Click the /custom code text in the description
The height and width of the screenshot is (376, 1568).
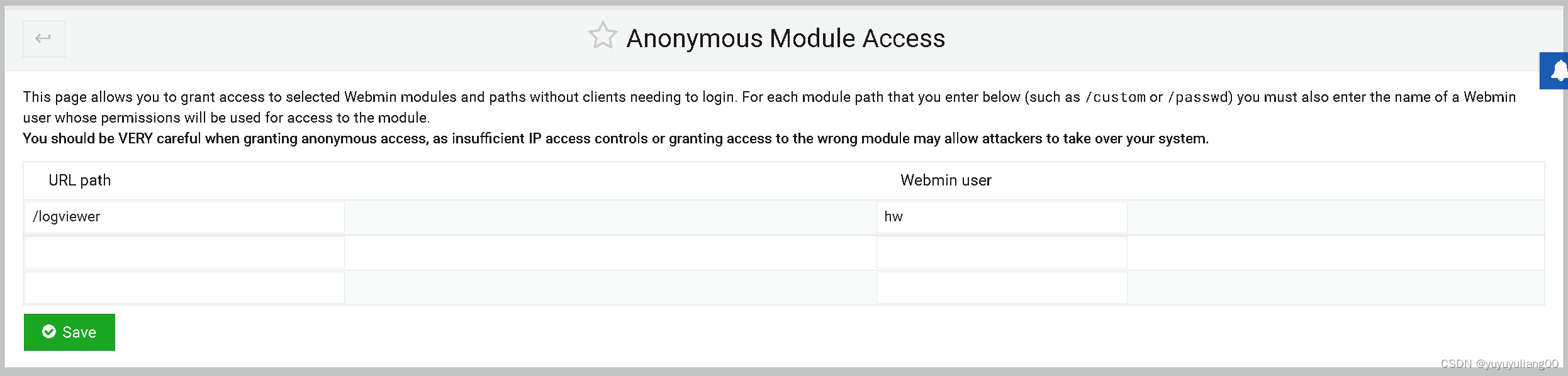coord(1117,97)
